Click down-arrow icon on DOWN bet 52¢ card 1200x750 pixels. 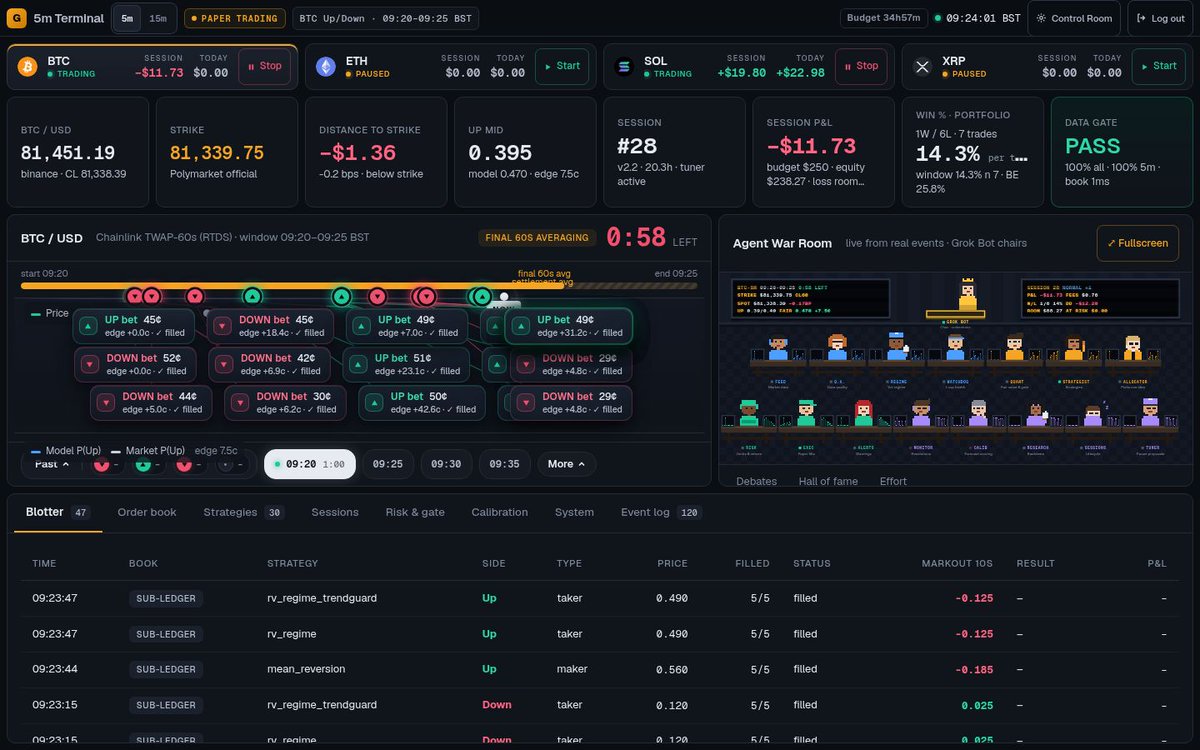(90, 364)
